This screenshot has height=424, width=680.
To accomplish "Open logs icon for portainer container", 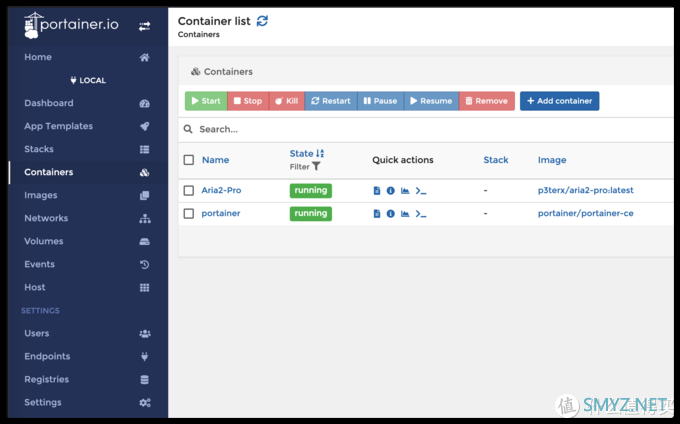I will pyautogui.click(x=376, y=214).
